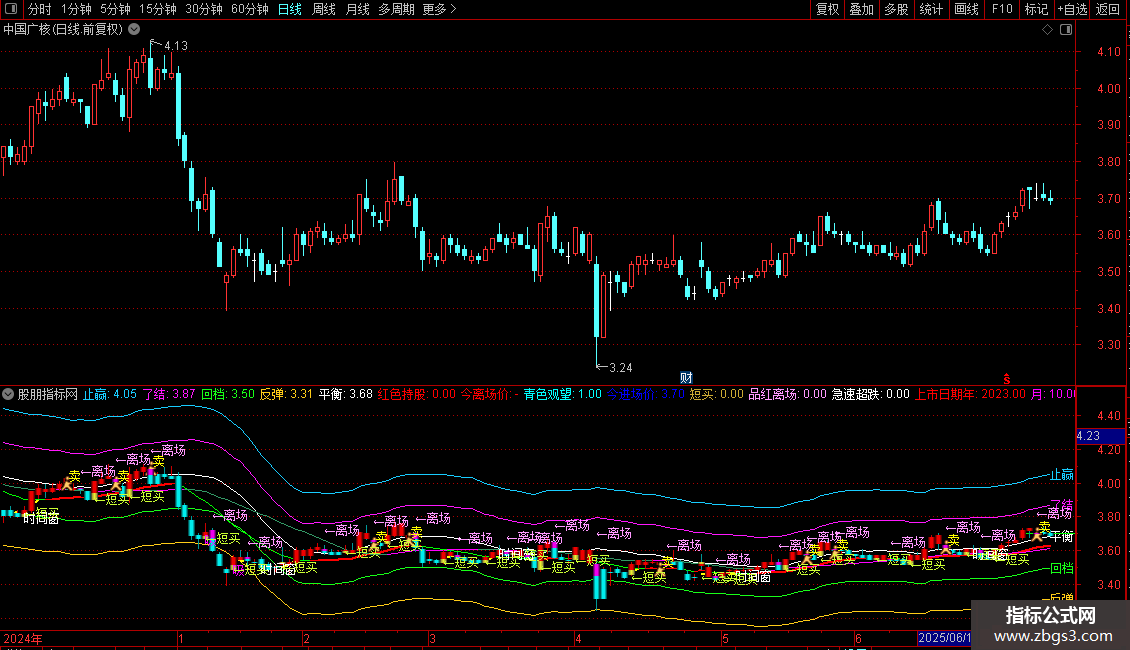Image resolution: width=1130 pixels, height=650 pixels.
Task: Click the highlighted 4.23 price axis tag
Action: point(1100,436)
